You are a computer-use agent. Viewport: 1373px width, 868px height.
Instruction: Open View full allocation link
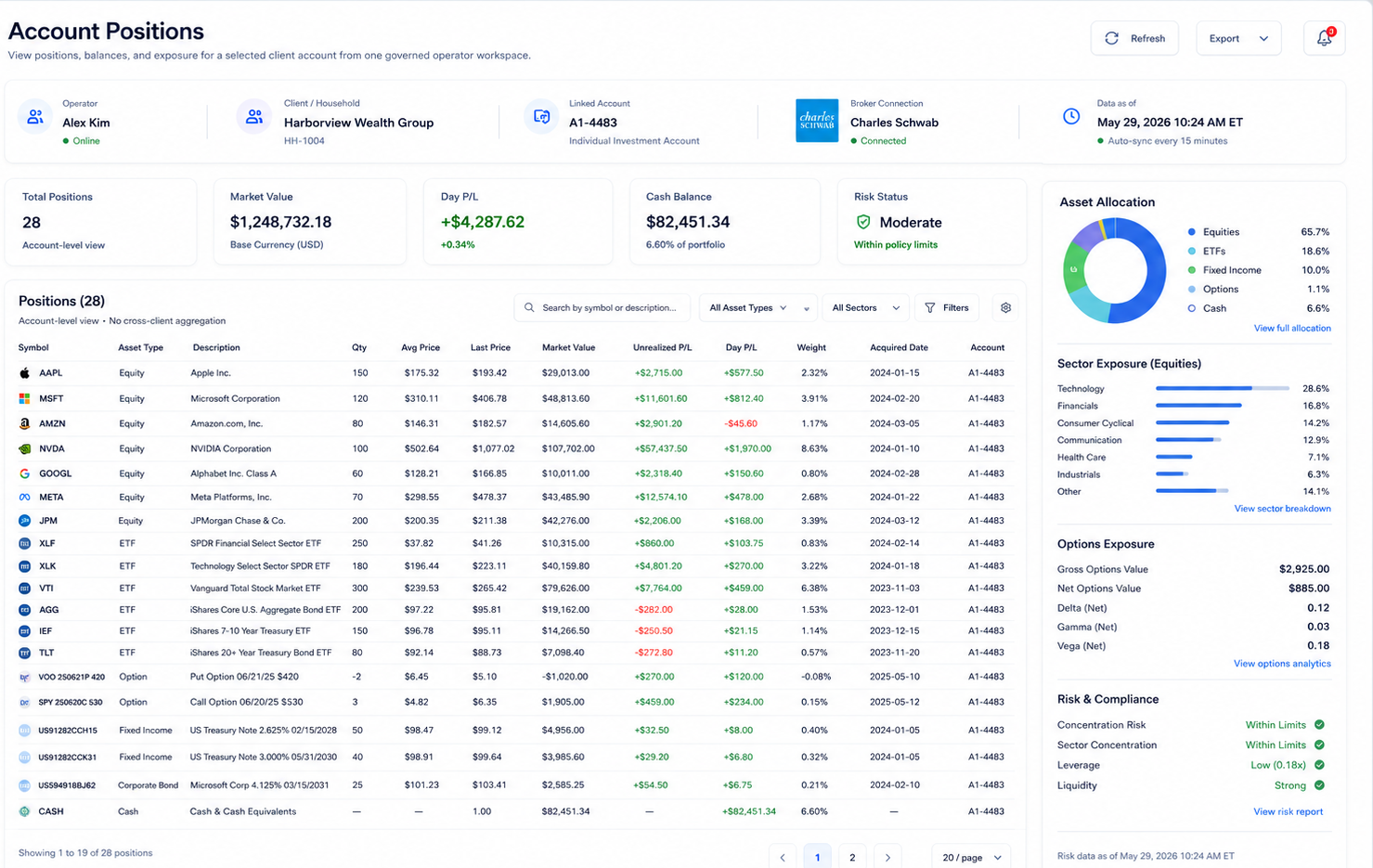pyautogui.click(x=1292, y=328)
